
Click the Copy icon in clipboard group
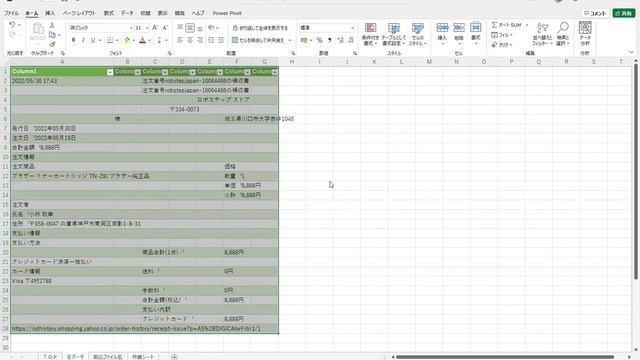coord(52,35)
